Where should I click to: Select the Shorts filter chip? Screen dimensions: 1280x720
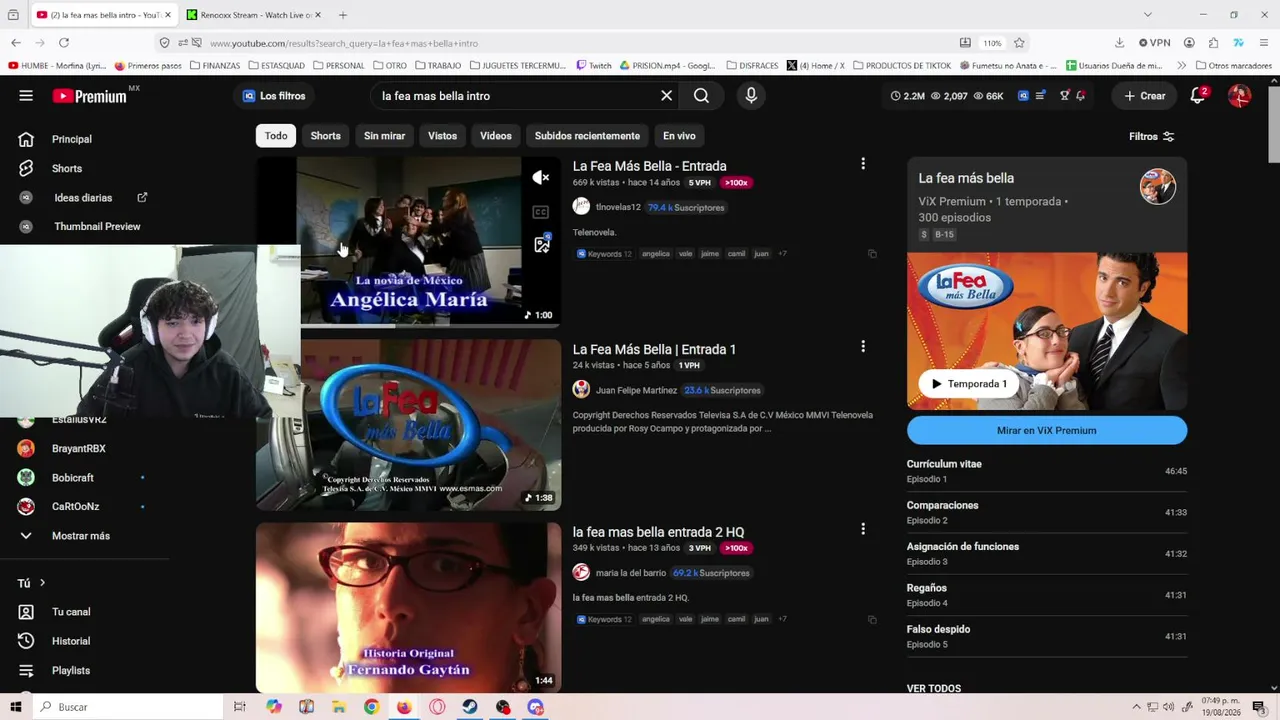pyautogui.click(x=325, y=136)
